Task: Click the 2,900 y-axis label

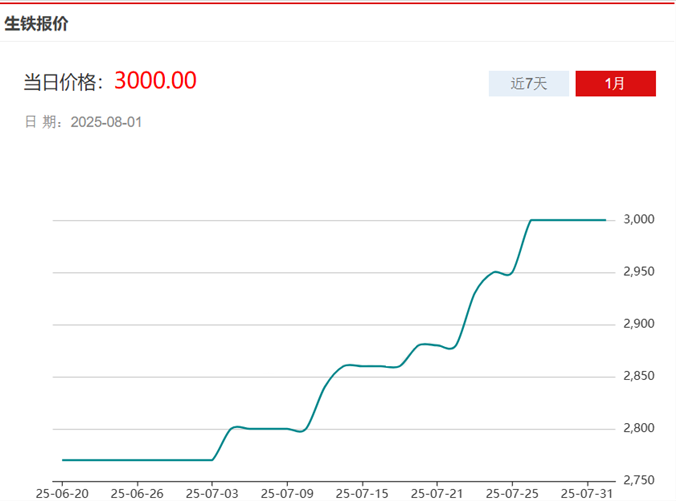Action: click(x=639, y=324)
